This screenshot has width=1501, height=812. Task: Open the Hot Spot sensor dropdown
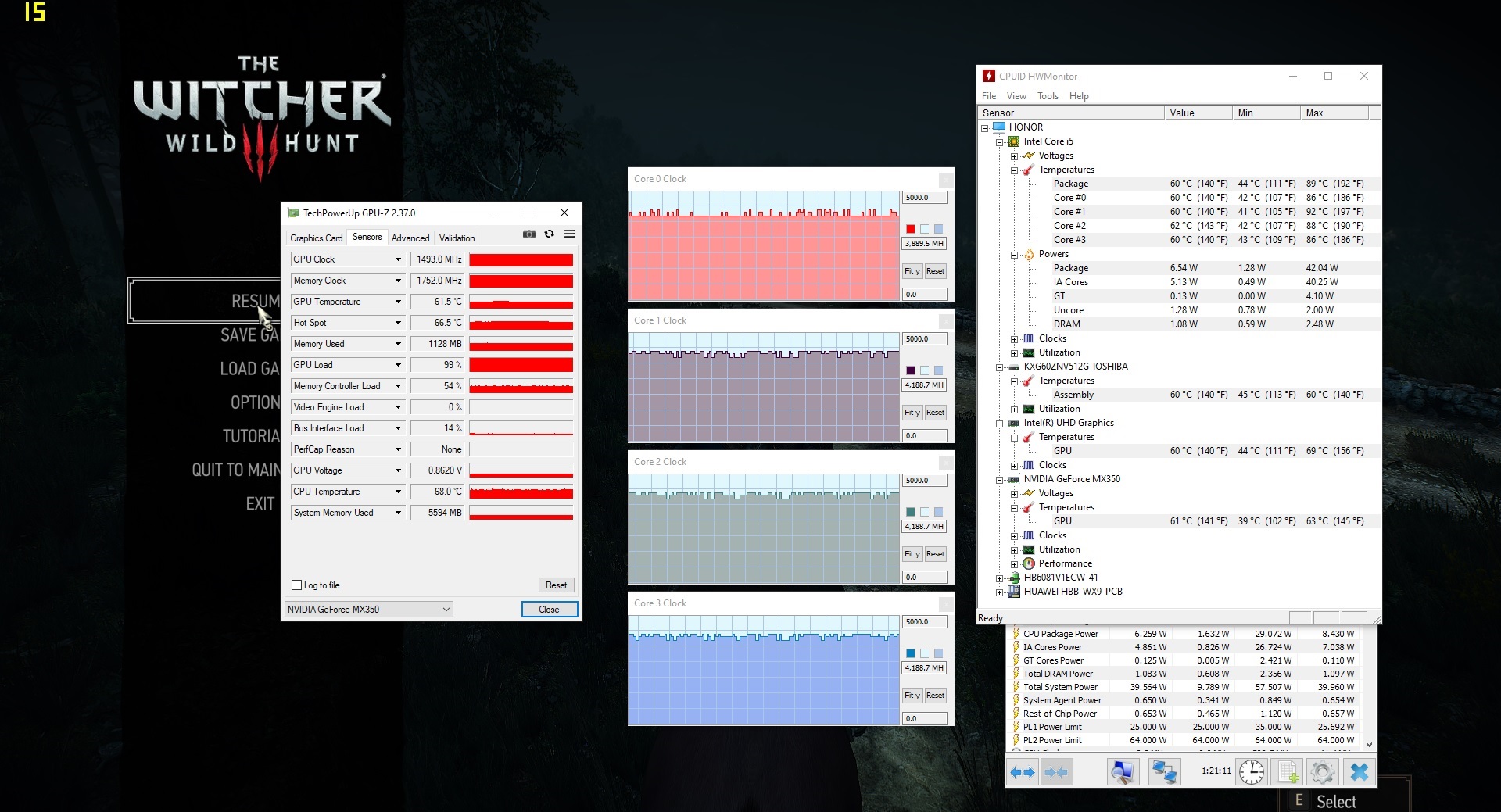[398, 323]
